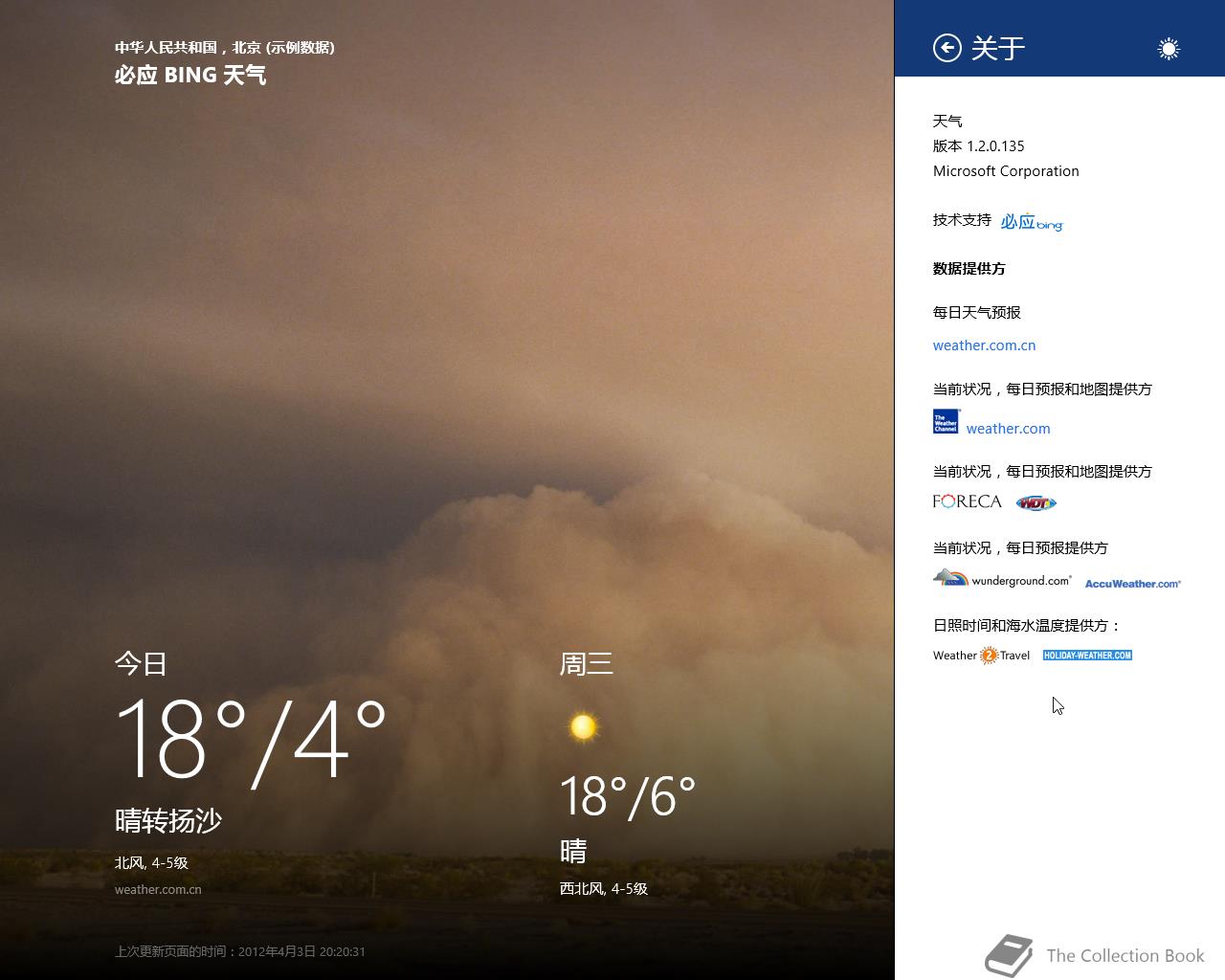This screenshot has height=980, width=1225.
Task: Click the 必应 BING 天气 title
Action: (190, 75)
